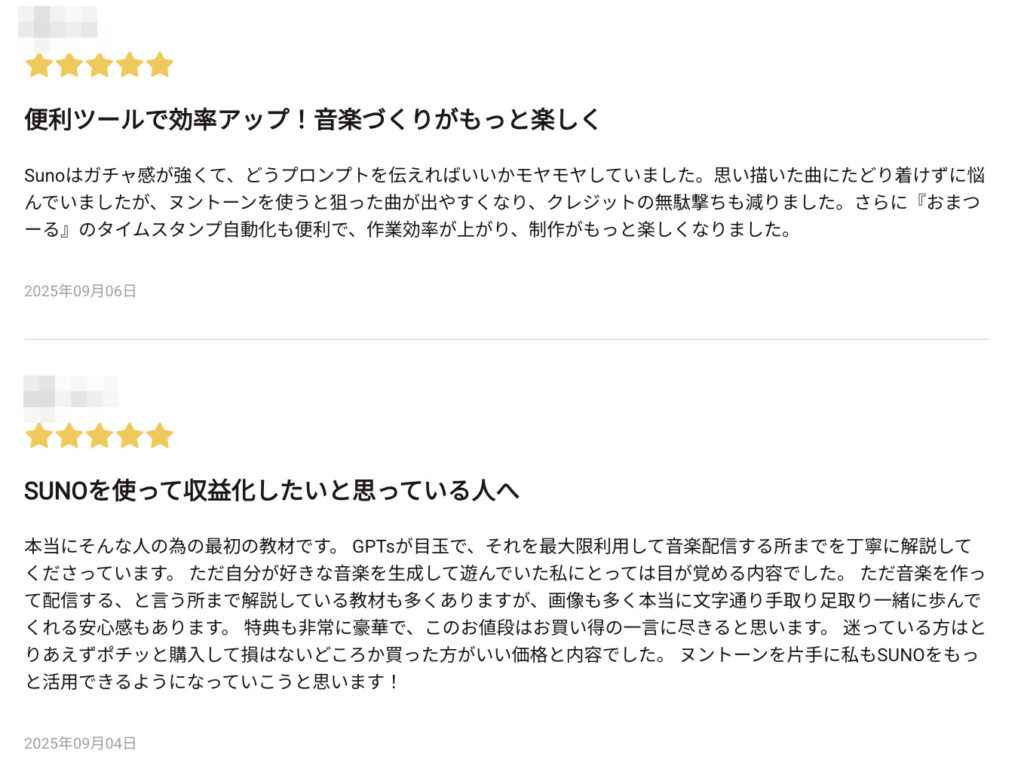
Task: Click the title SUNOを使って収益化したいと思っている人へ
Action: 272,490
